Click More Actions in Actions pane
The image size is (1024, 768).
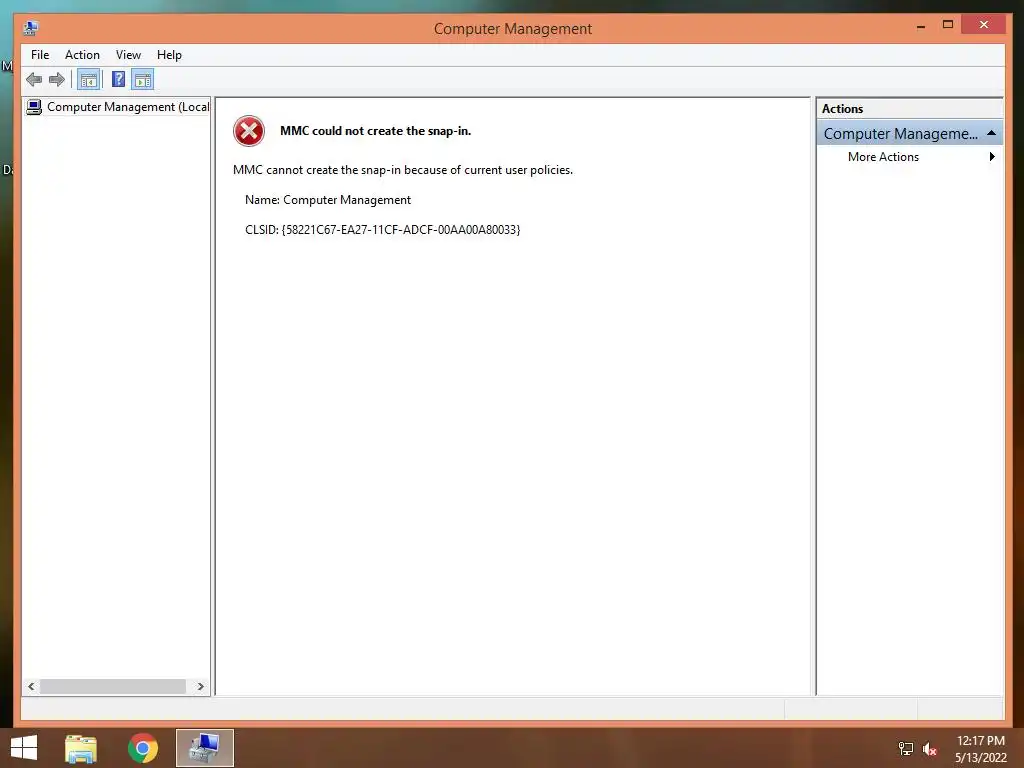coord(883,157)
